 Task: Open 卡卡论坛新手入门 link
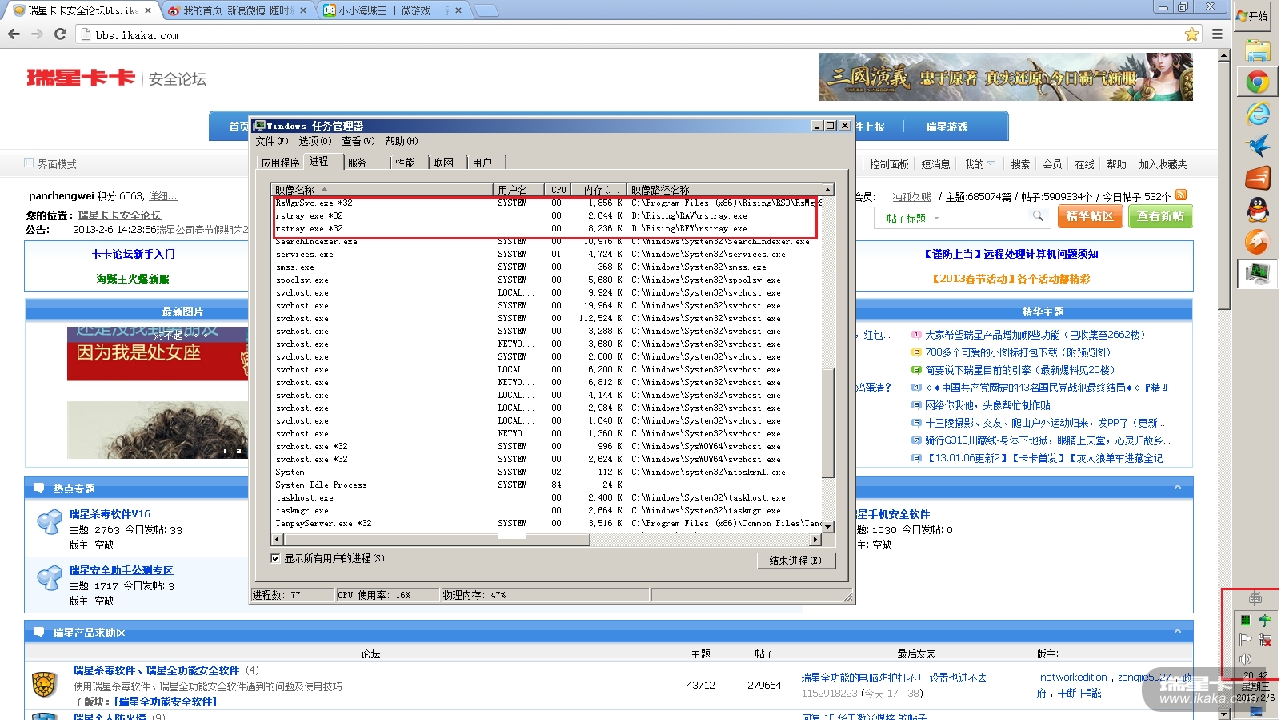click(x=133, y=254)
